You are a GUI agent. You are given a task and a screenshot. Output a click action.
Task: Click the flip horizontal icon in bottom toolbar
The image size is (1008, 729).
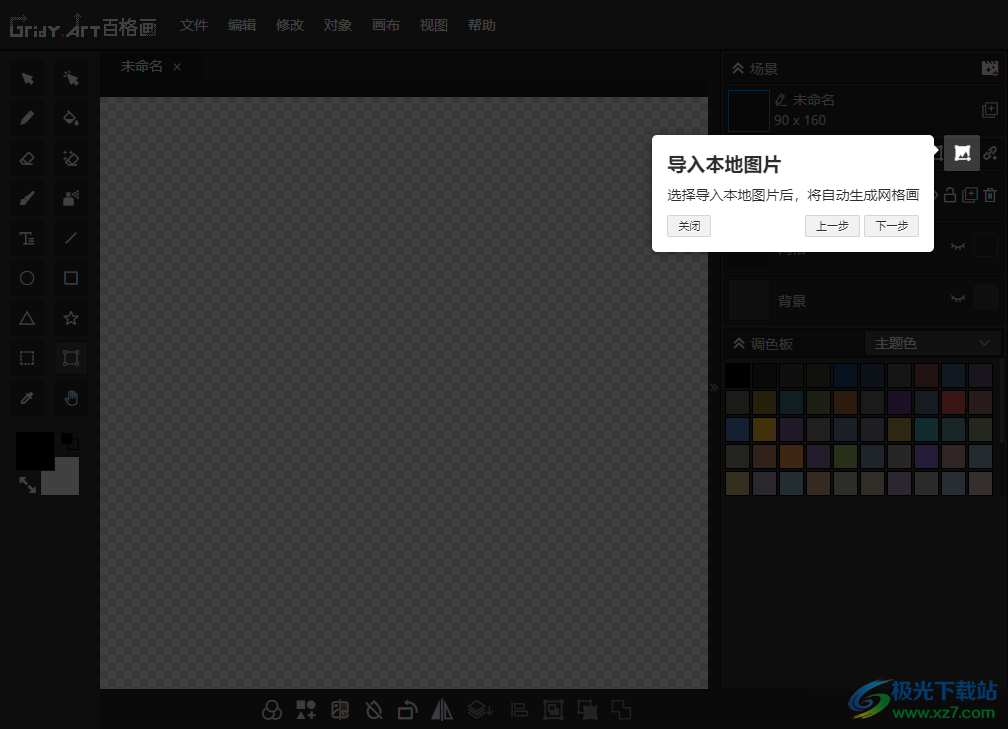(442, 710)
